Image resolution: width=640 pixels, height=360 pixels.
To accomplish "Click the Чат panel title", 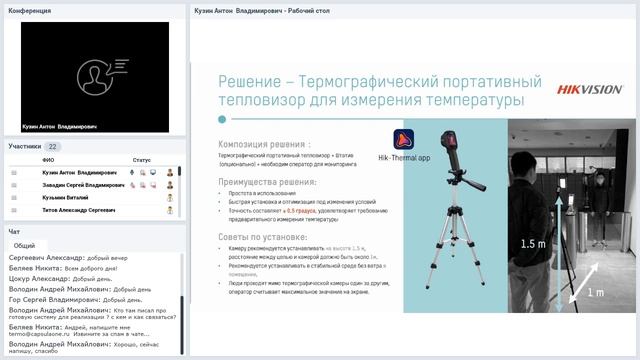I will [x=14, y=231].
